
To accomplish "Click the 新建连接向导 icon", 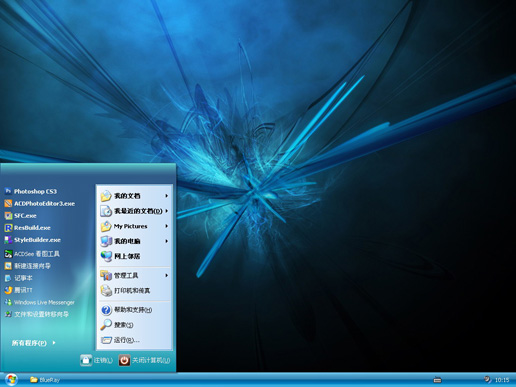I will click(x=8, y=266).
